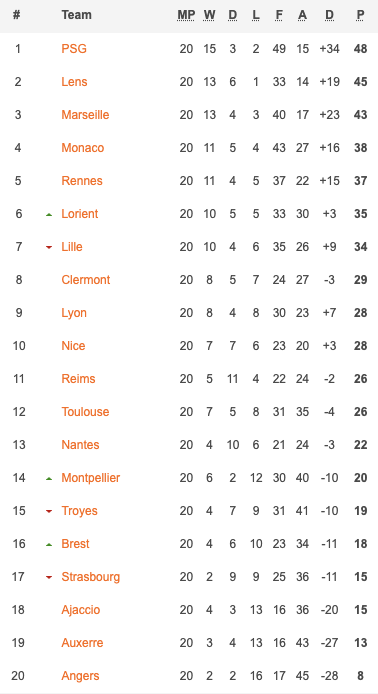This screenshot has width=378, height=694.
Task: Click the L losses column header
Action: (256, 15)
